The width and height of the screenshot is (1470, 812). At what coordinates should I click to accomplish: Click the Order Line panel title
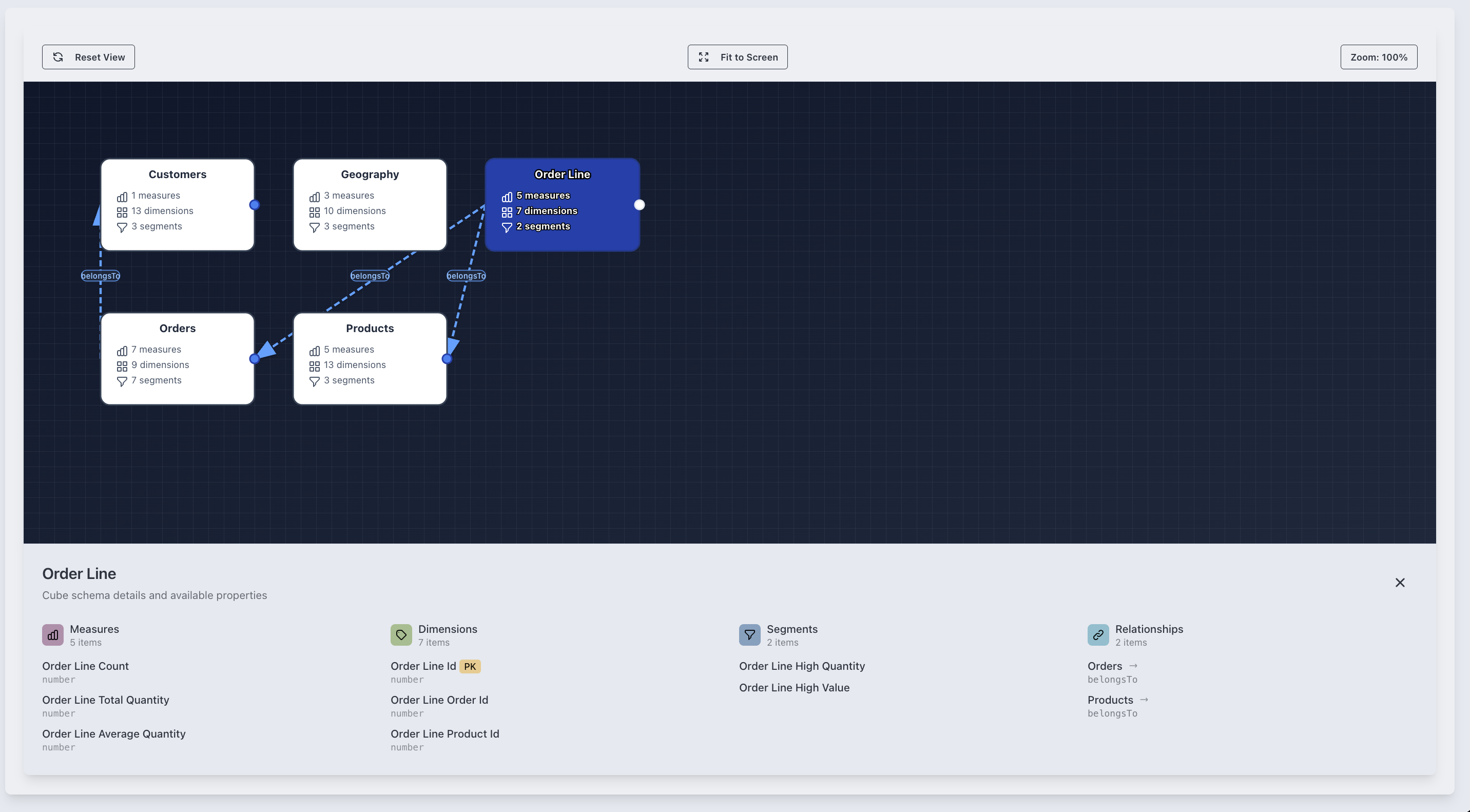click(x=80, y=573)
